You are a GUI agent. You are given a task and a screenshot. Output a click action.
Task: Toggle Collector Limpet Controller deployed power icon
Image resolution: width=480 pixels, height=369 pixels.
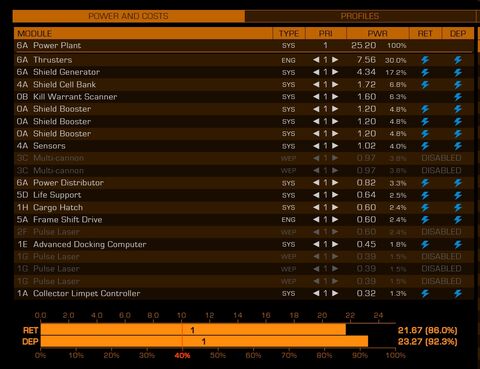[458, 293]
